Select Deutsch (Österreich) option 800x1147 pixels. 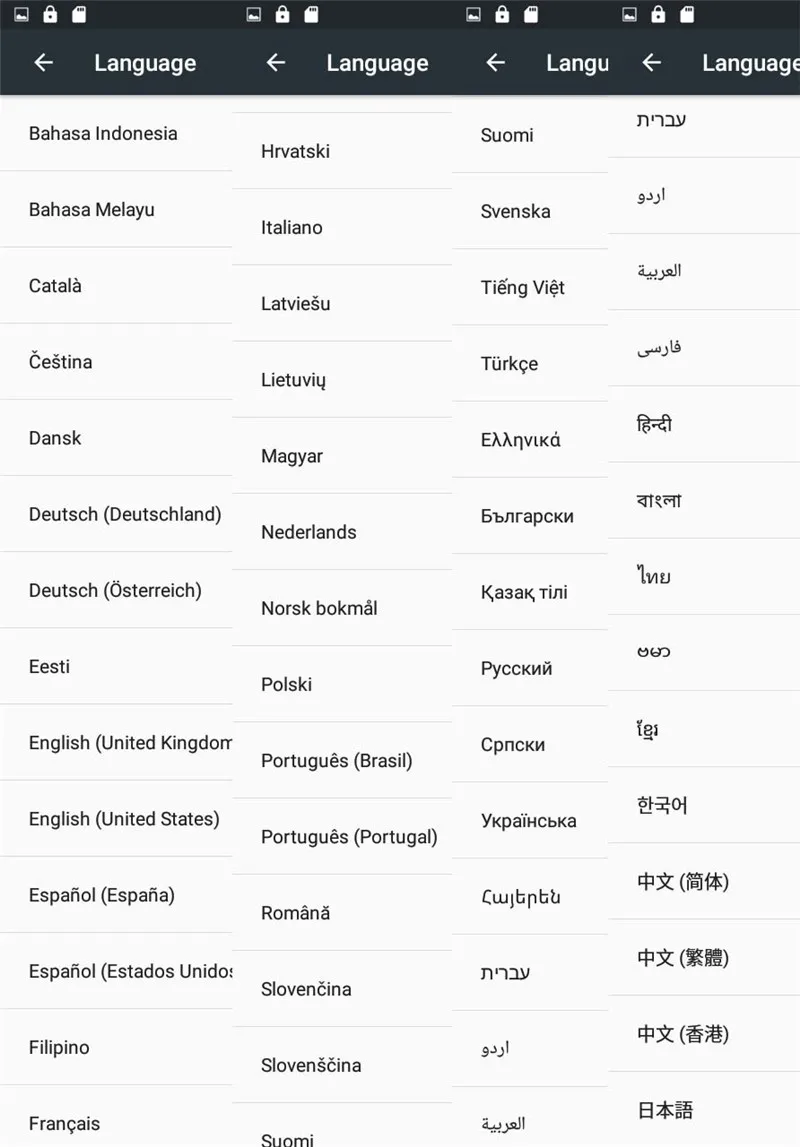[x=116, y=590]
